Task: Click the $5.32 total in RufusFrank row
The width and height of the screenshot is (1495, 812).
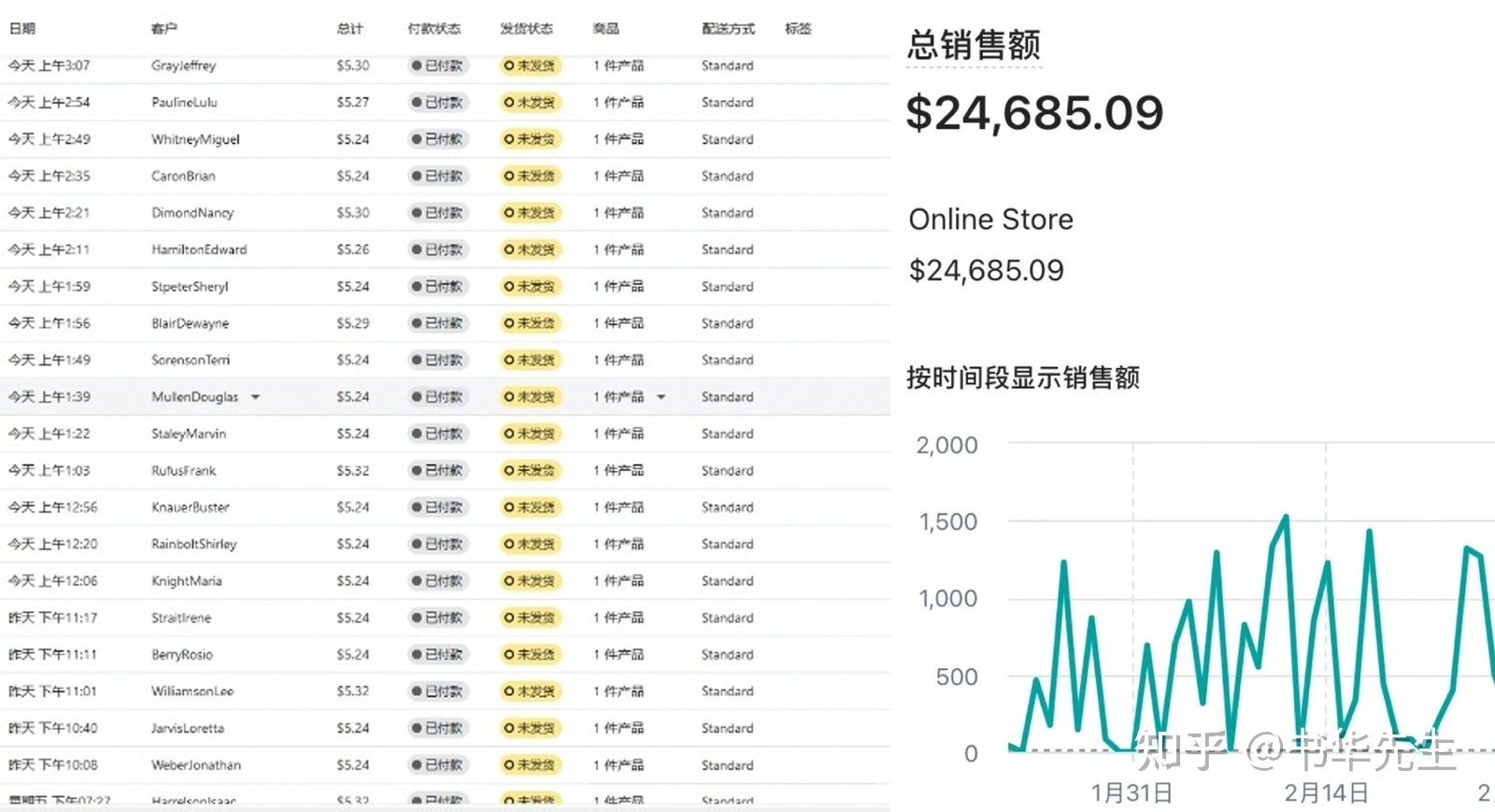Action: [x=353, y=471]
